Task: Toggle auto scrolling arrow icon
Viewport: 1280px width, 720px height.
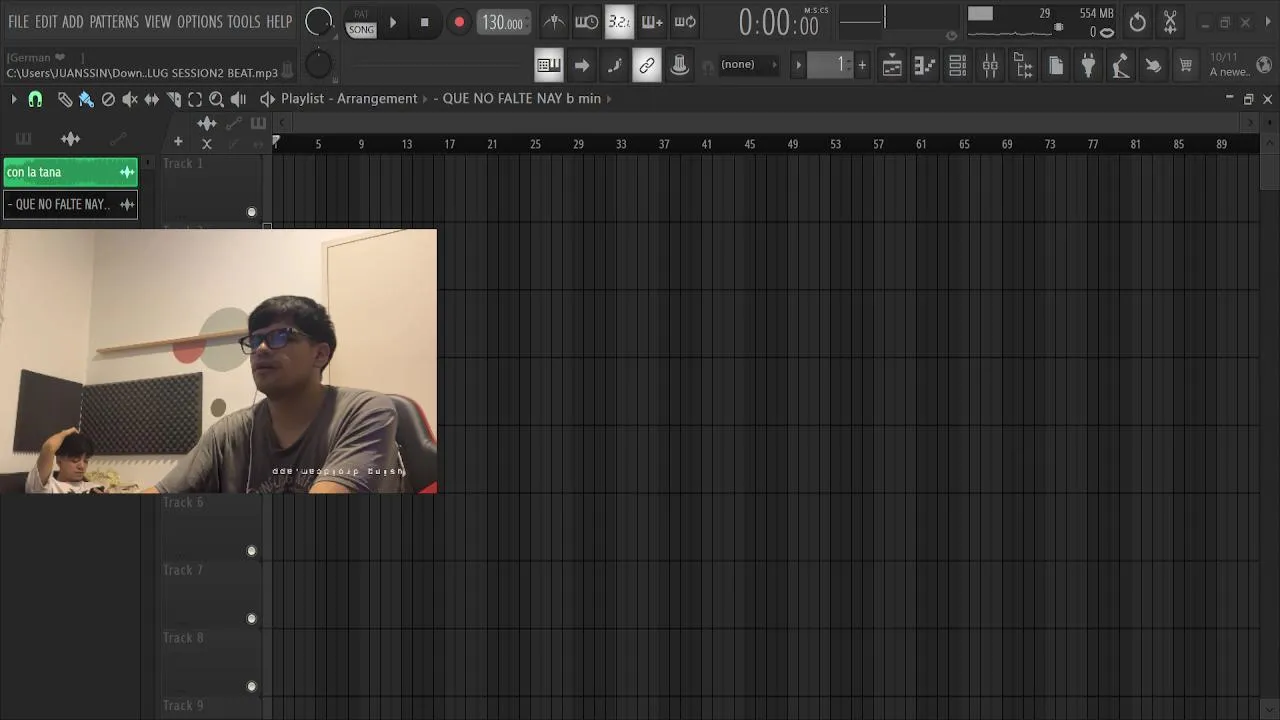Action: coord(582,65)
